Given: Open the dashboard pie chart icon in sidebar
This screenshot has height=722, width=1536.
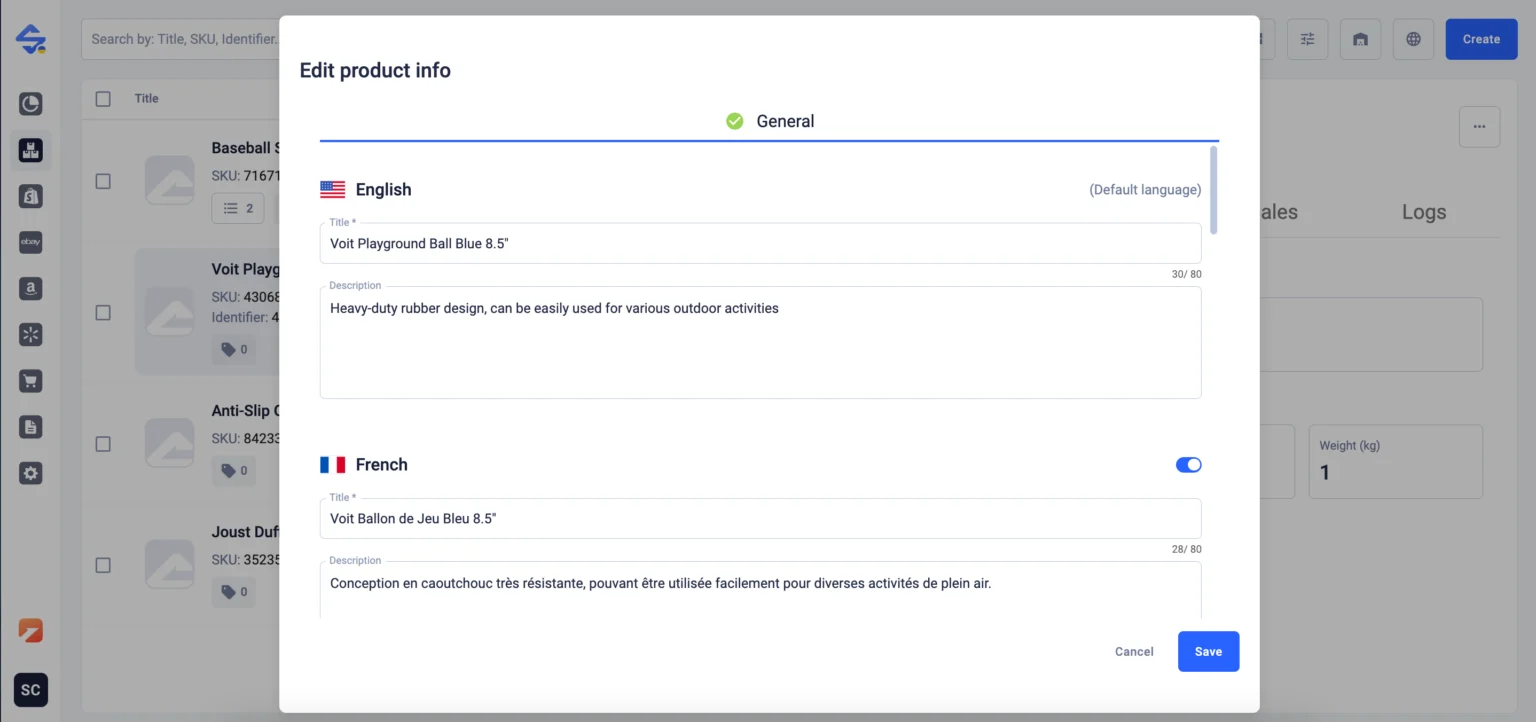Looking at the screenshot, I should click(31, 103).
